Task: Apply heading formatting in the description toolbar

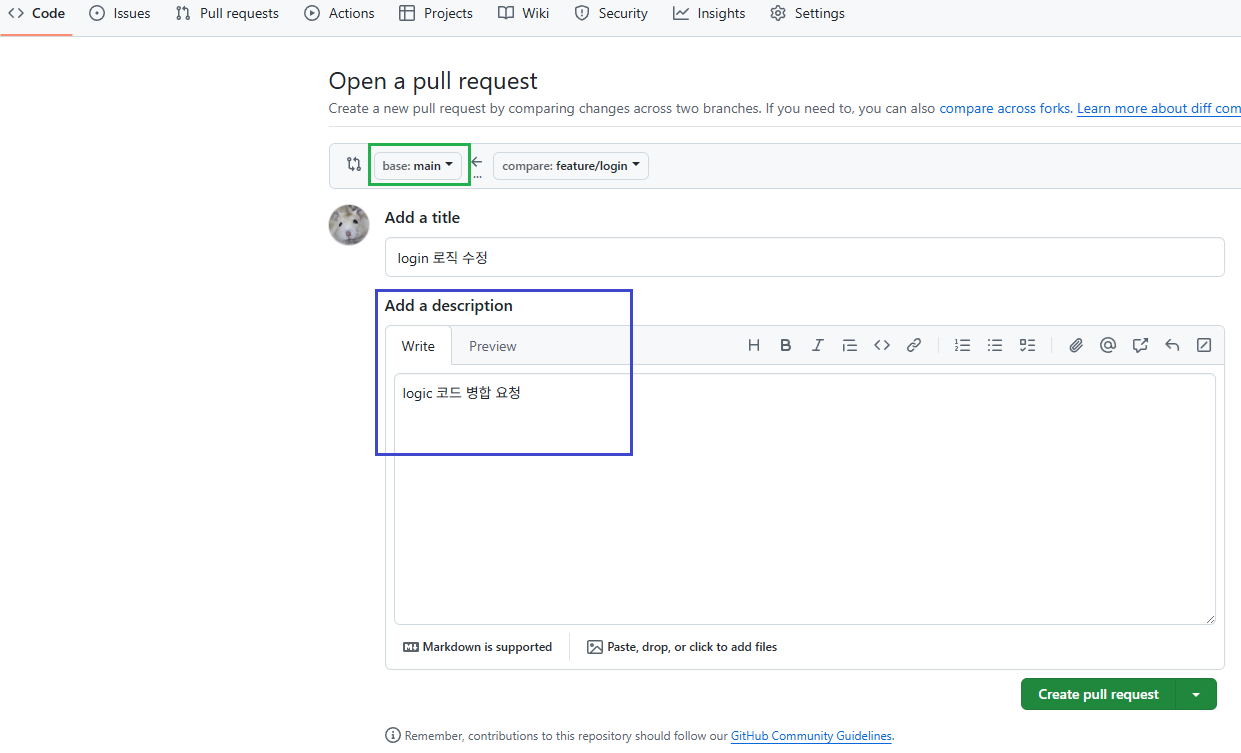Action: point(753,345)
